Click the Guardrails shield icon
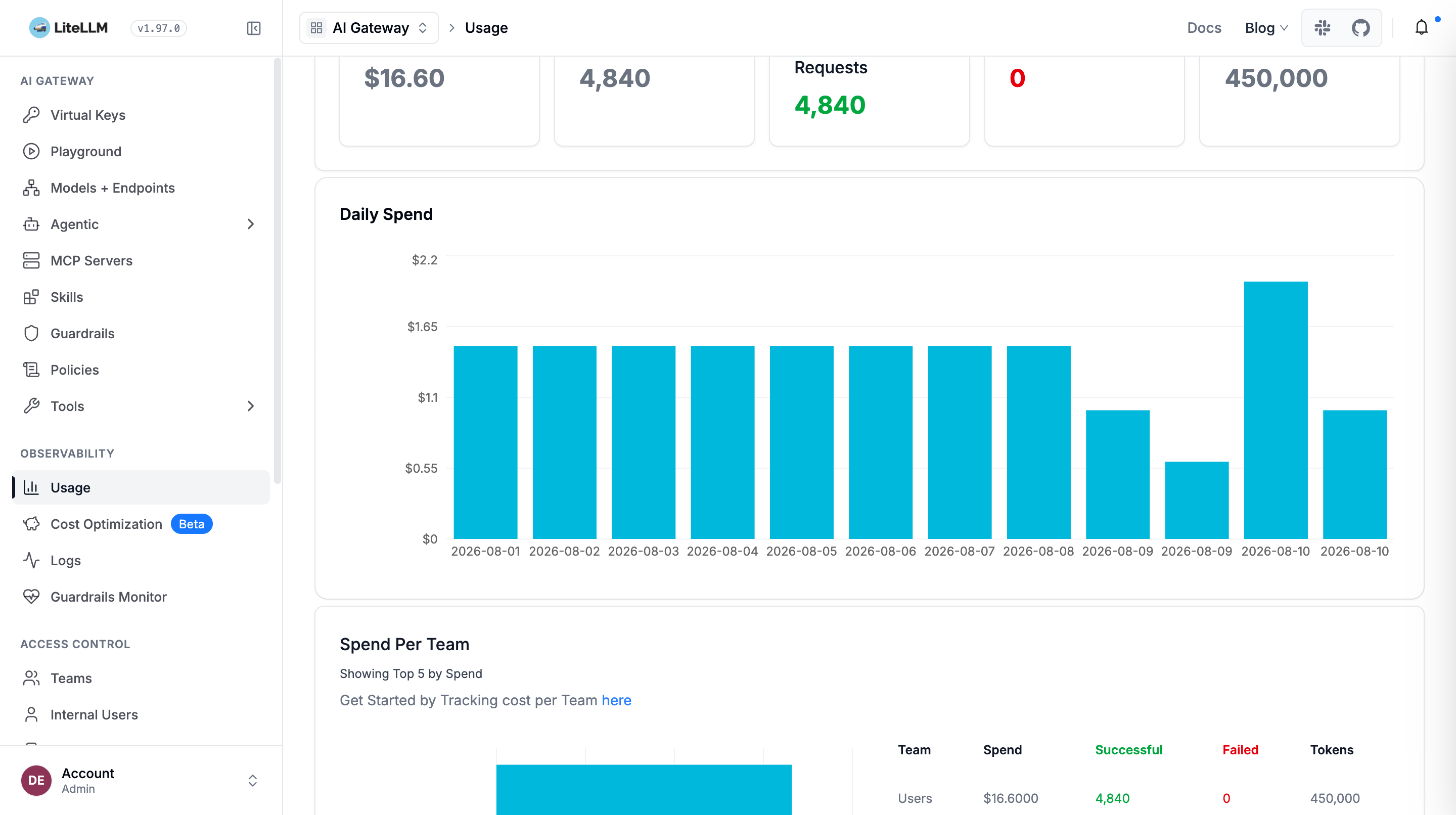This screenshot has height=815, width=1456. [32, 334]
